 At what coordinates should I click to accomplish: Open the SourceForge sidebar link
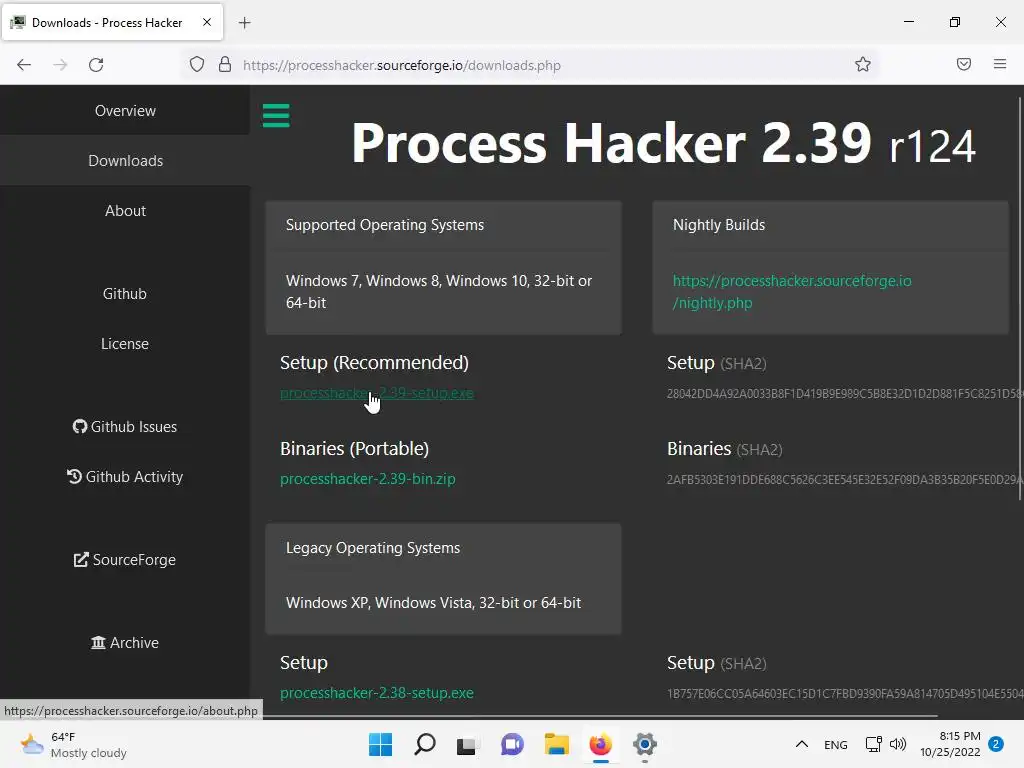coord(125,560)
